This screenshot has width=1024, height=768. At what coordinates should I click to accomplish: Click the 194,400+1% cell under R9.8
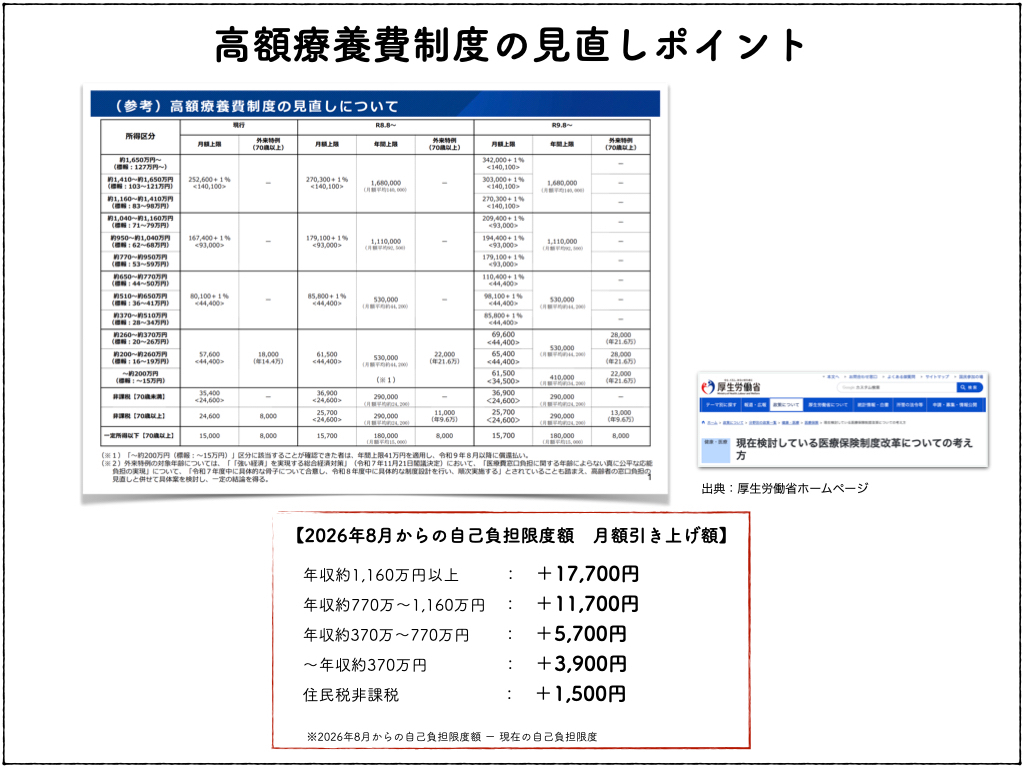pyautogui.click(x=503, y=242)
